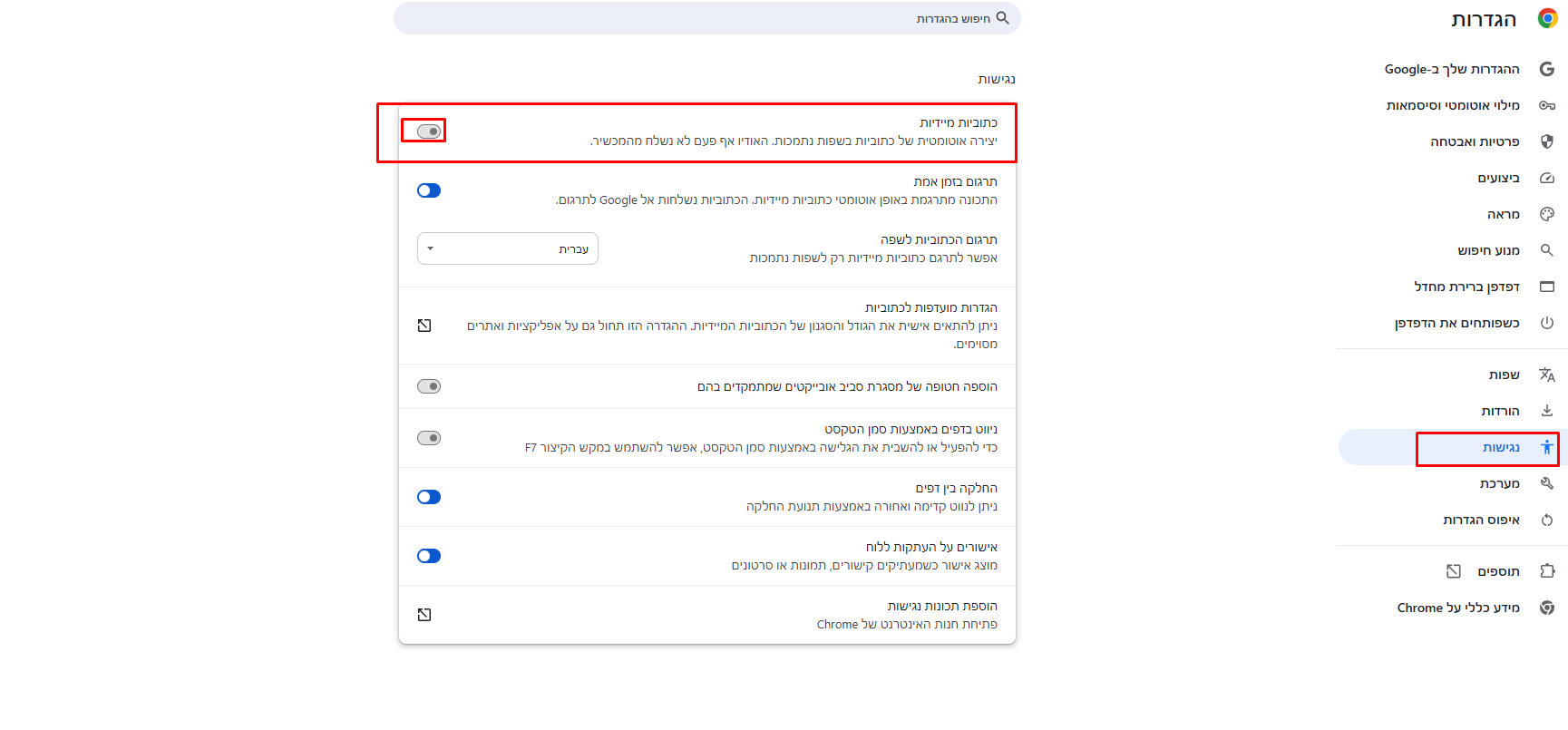Open the שפות settings section
The height and width of the screenshot is (730, 1568).
[1504, 375]
